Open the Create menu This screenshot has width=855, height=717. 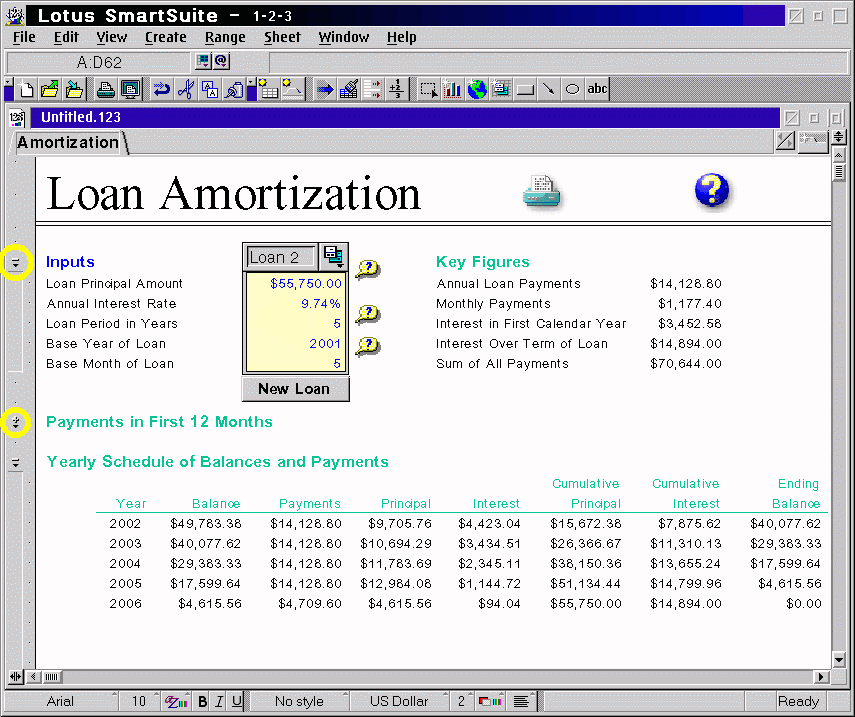coord(165,37)
